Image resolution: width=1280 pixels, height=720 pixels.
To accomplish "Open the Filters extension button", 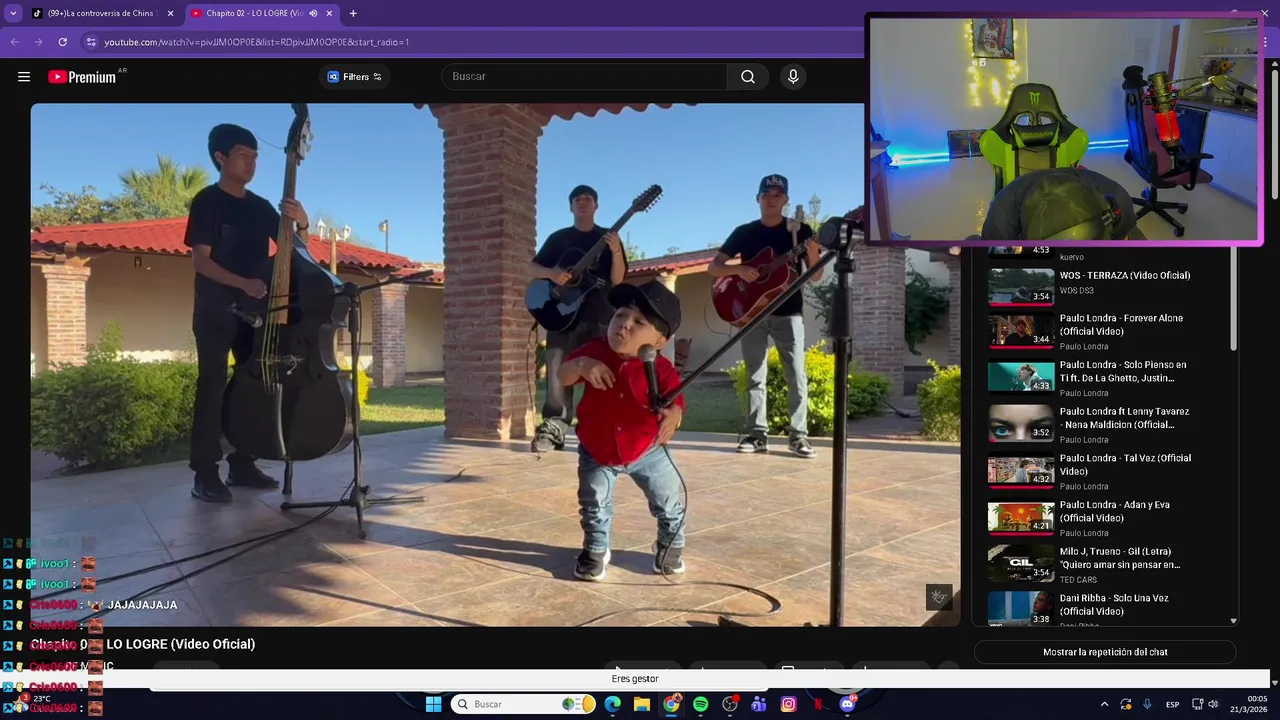I will pos(355,77).
